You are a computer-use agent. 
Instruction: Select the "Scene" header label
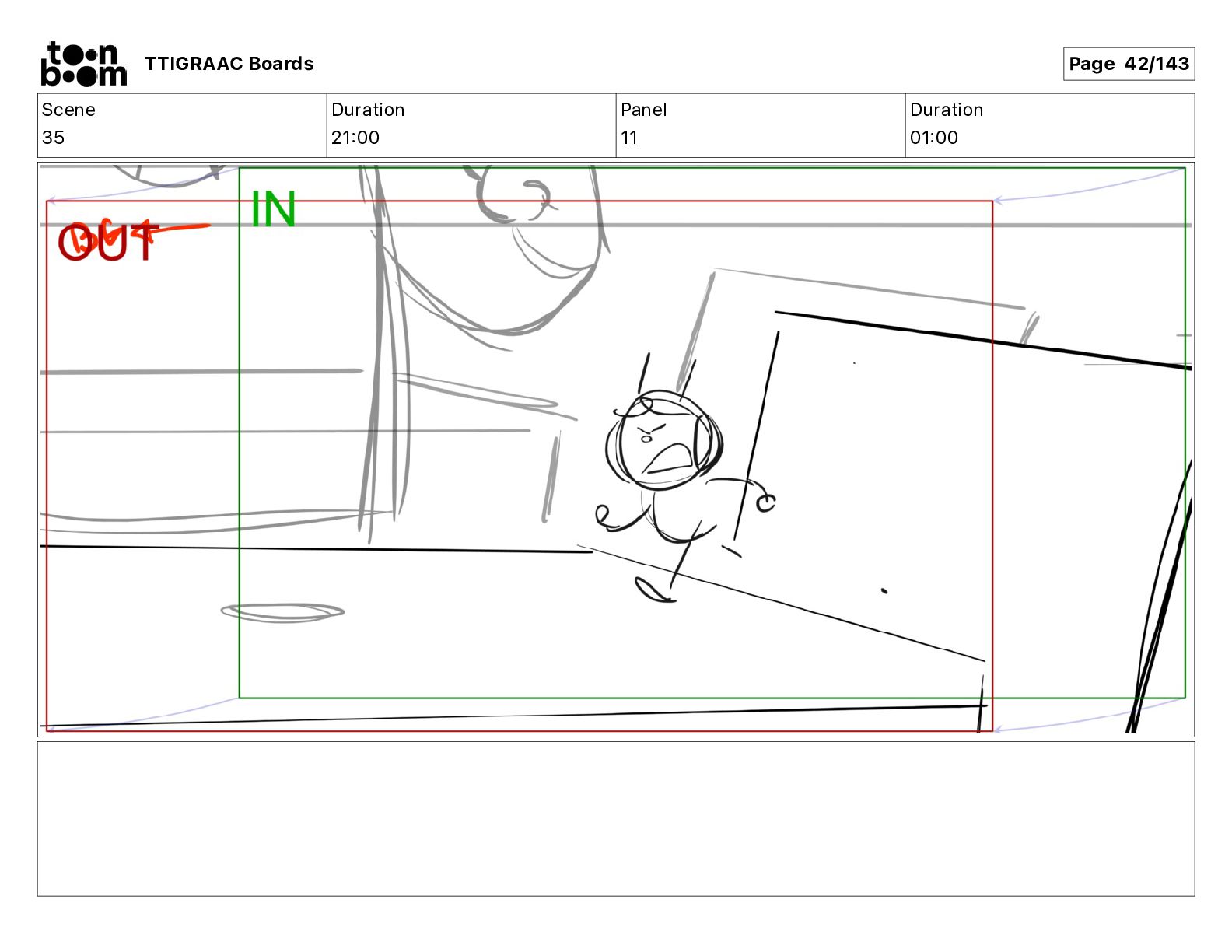(x=68, y=110)
